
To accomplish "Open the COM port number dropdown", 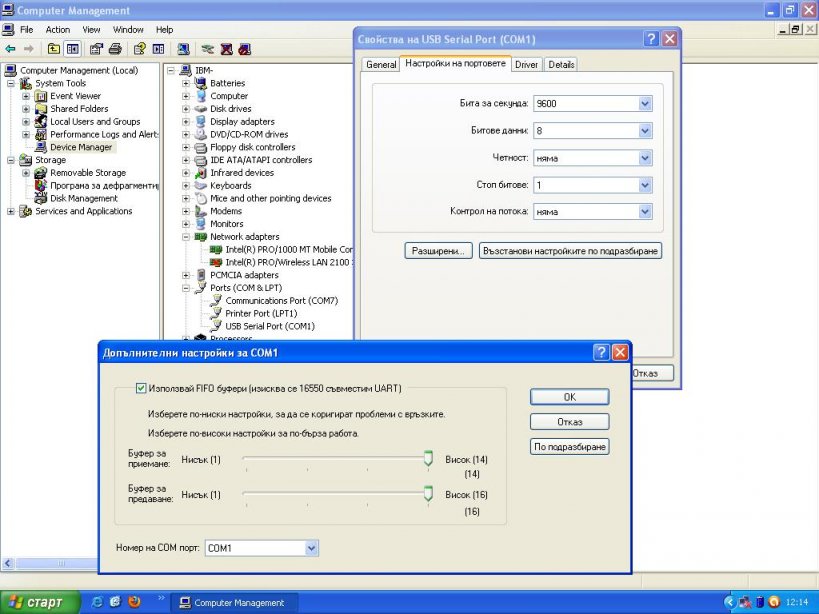I will [x=312, y=548].
